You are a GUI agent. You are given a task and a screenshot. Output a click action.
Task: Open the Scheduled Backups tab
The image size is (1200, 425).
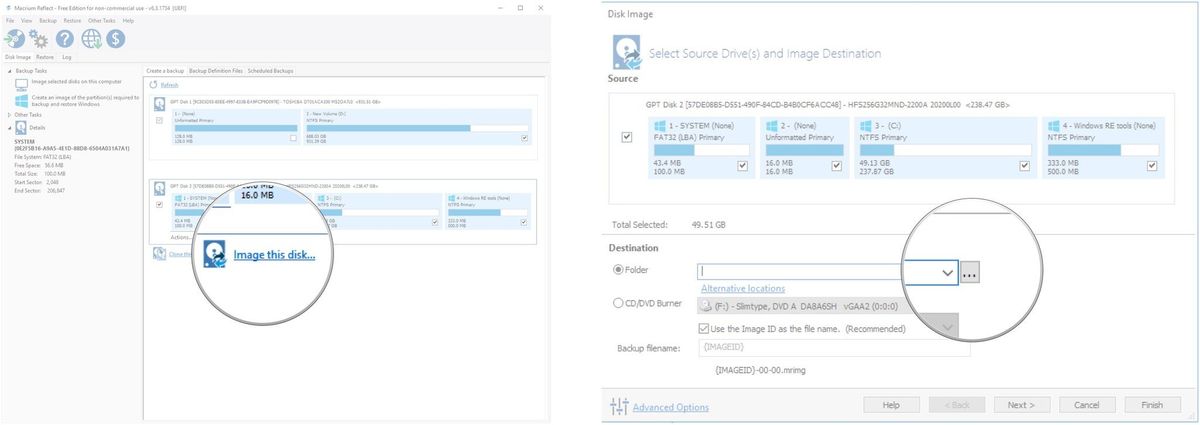[x=270, y=71]
